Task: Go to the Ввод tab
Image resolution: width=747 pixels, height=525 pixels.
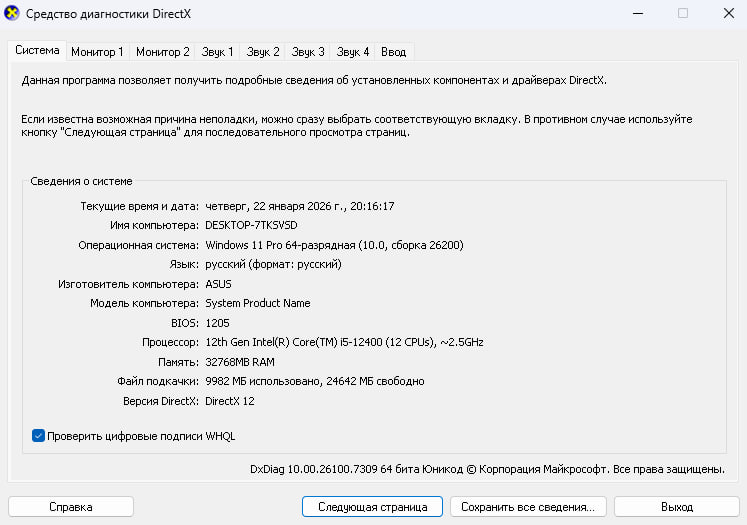Action: click(x=394, y=52)
